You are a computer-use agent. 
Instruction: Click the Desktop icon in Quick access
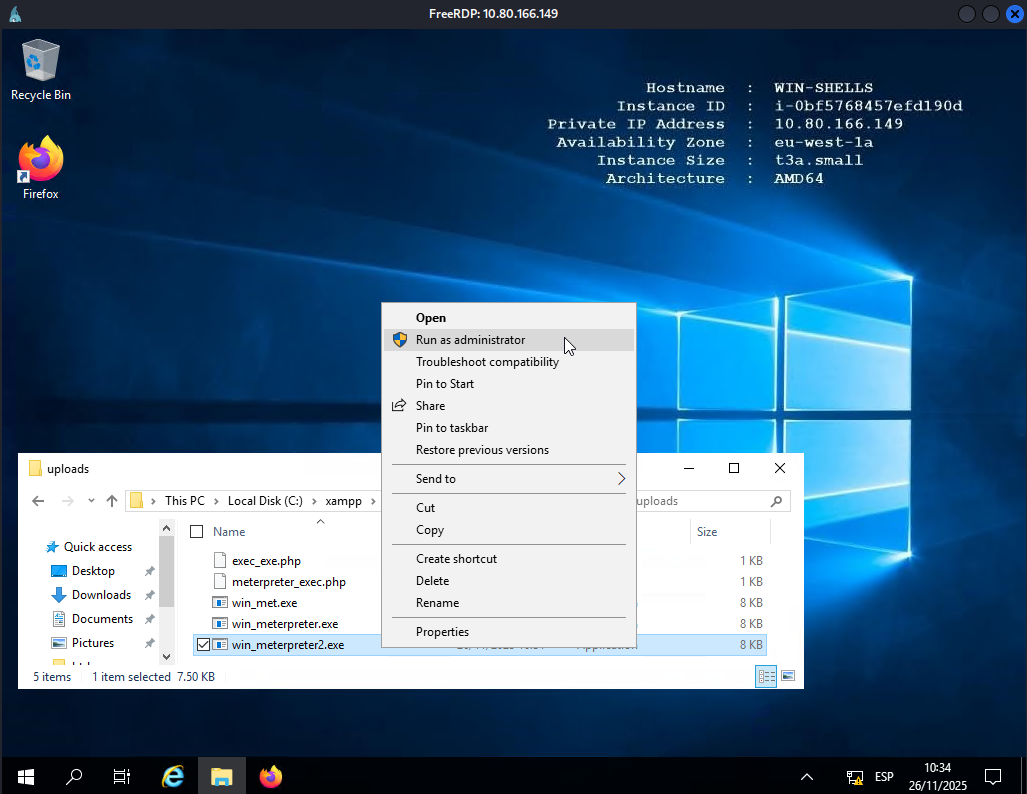pos(59,571)
